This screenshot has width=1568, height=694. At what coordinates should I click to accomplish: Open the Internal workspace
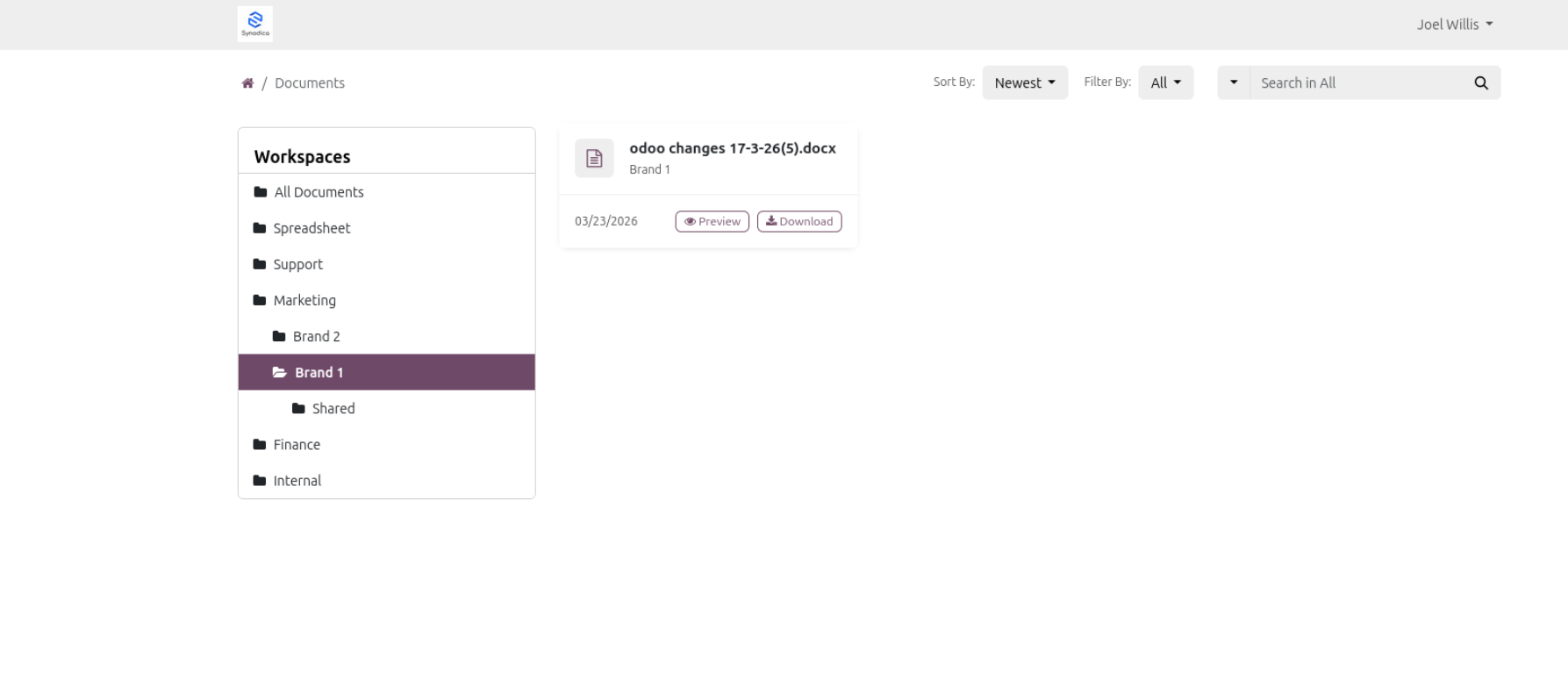386,480
